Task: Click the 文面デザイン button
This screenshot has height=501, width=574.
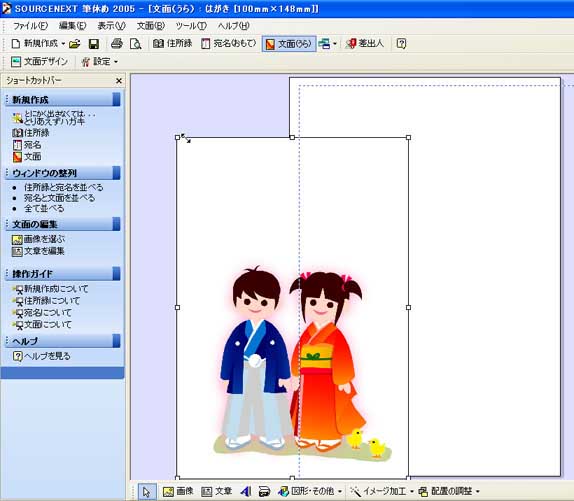Action: pos(40,61)
